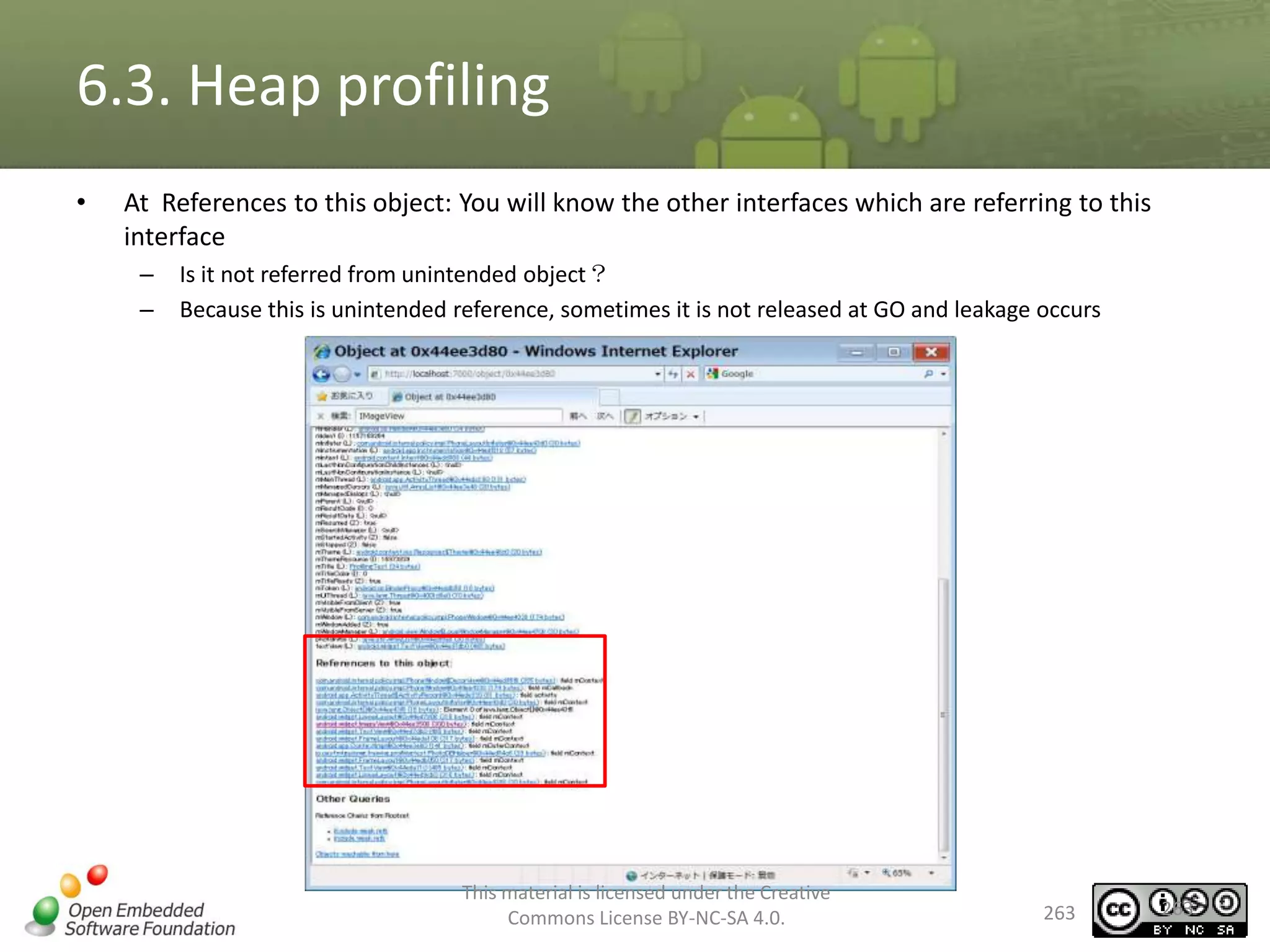Toggle the highlight matches pen icon
The image size is (1270, 952).
pos(631,416)
